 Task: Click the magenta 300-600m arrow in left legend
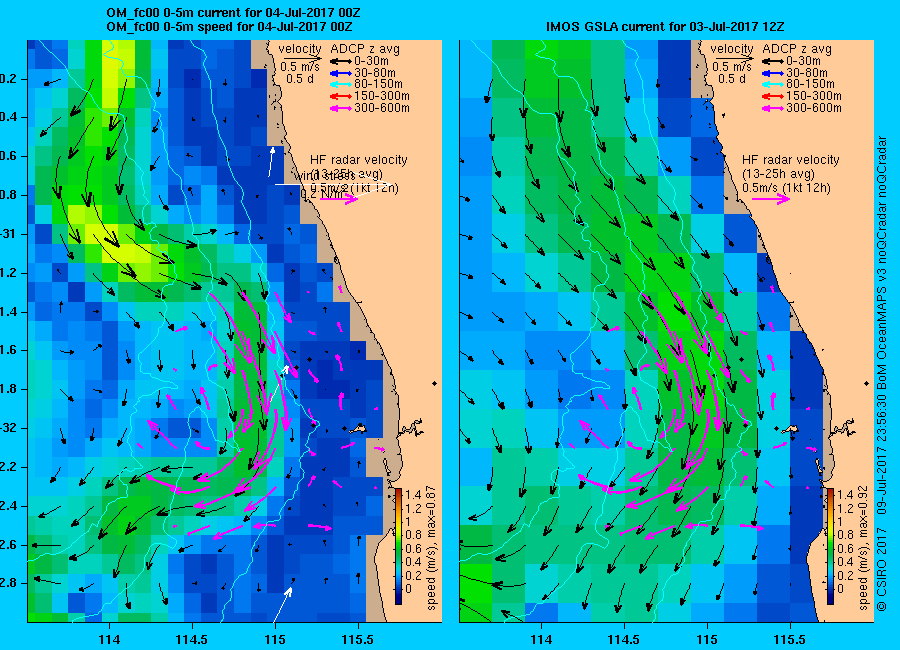341,108
